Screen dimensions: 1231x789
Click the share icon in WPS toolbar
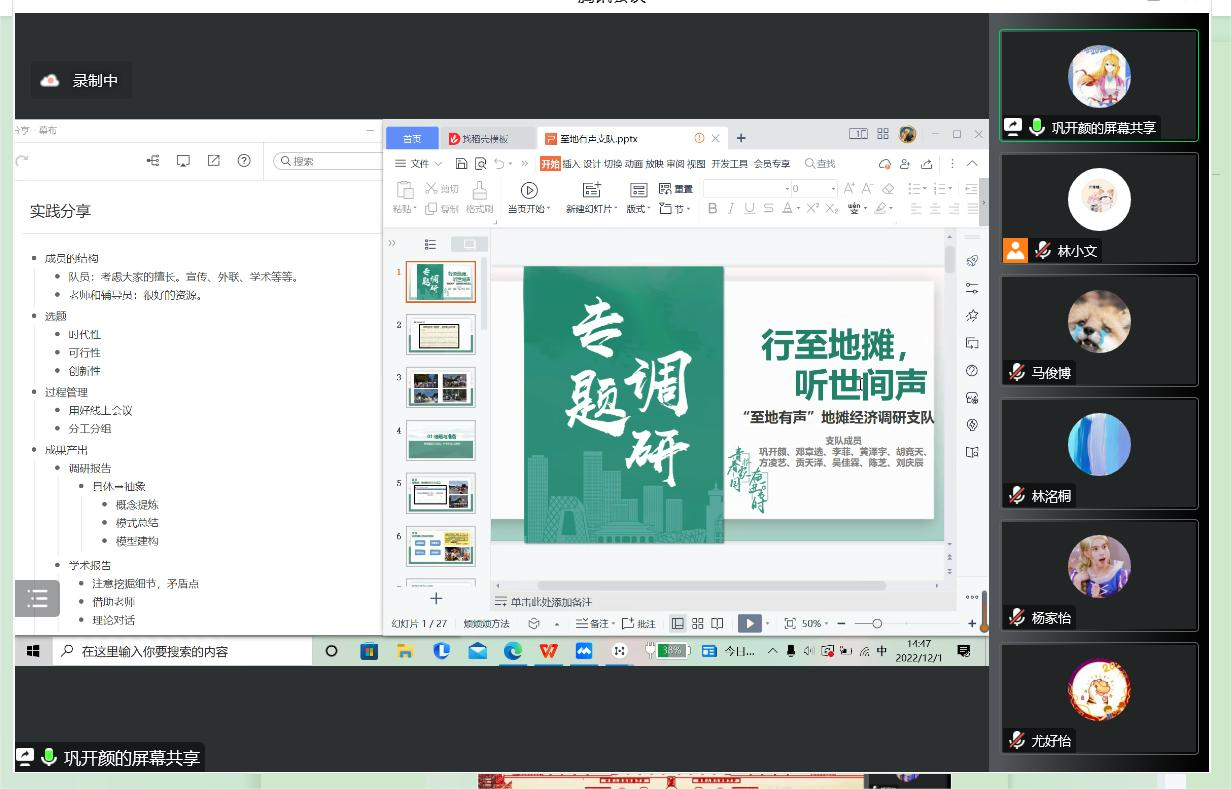tap(926, 164)
